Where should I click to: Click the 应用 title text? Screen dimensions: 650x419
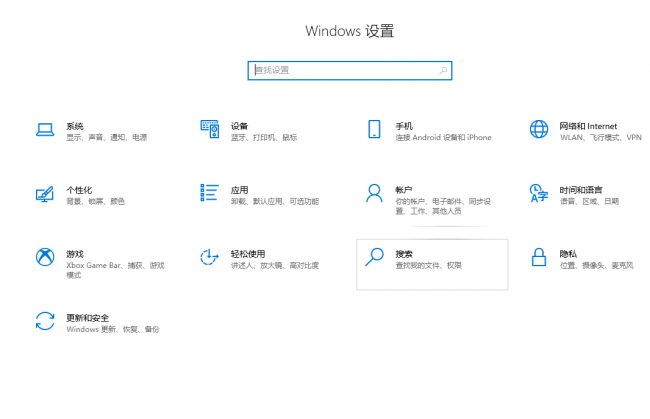[x=240, y=190]
